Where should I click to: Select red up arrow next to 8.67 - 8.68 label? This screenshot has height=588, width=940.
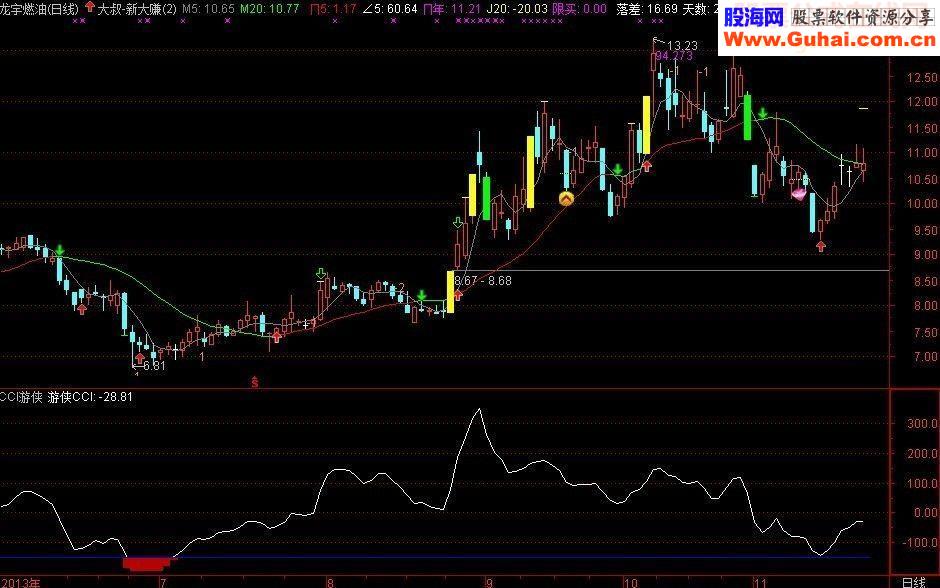tap(459, 294)
